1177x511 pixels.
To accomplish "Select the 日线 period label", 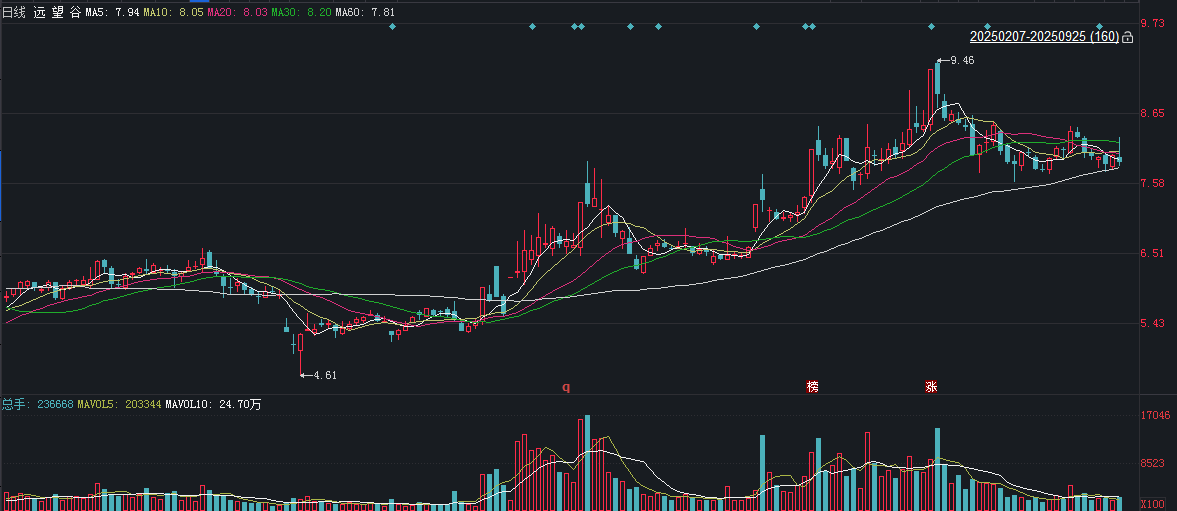I will (15, 13).
